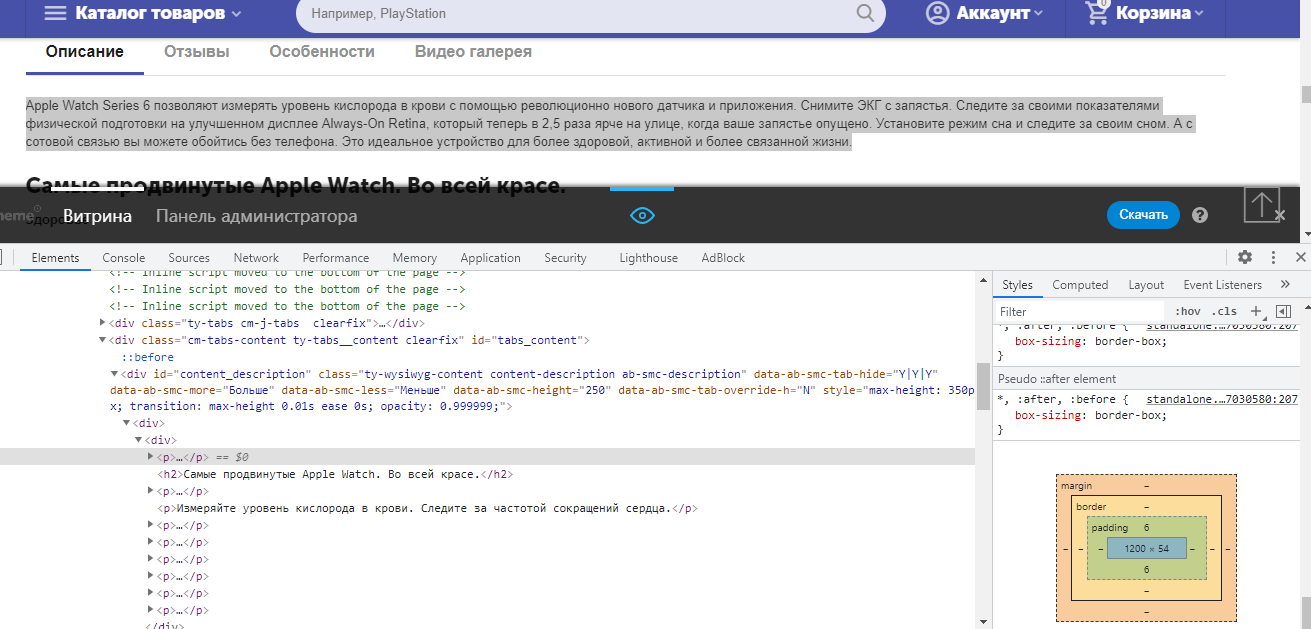Expand the Корзина dropdown arrow
1311x629 pixels.
click(1198, 13)
